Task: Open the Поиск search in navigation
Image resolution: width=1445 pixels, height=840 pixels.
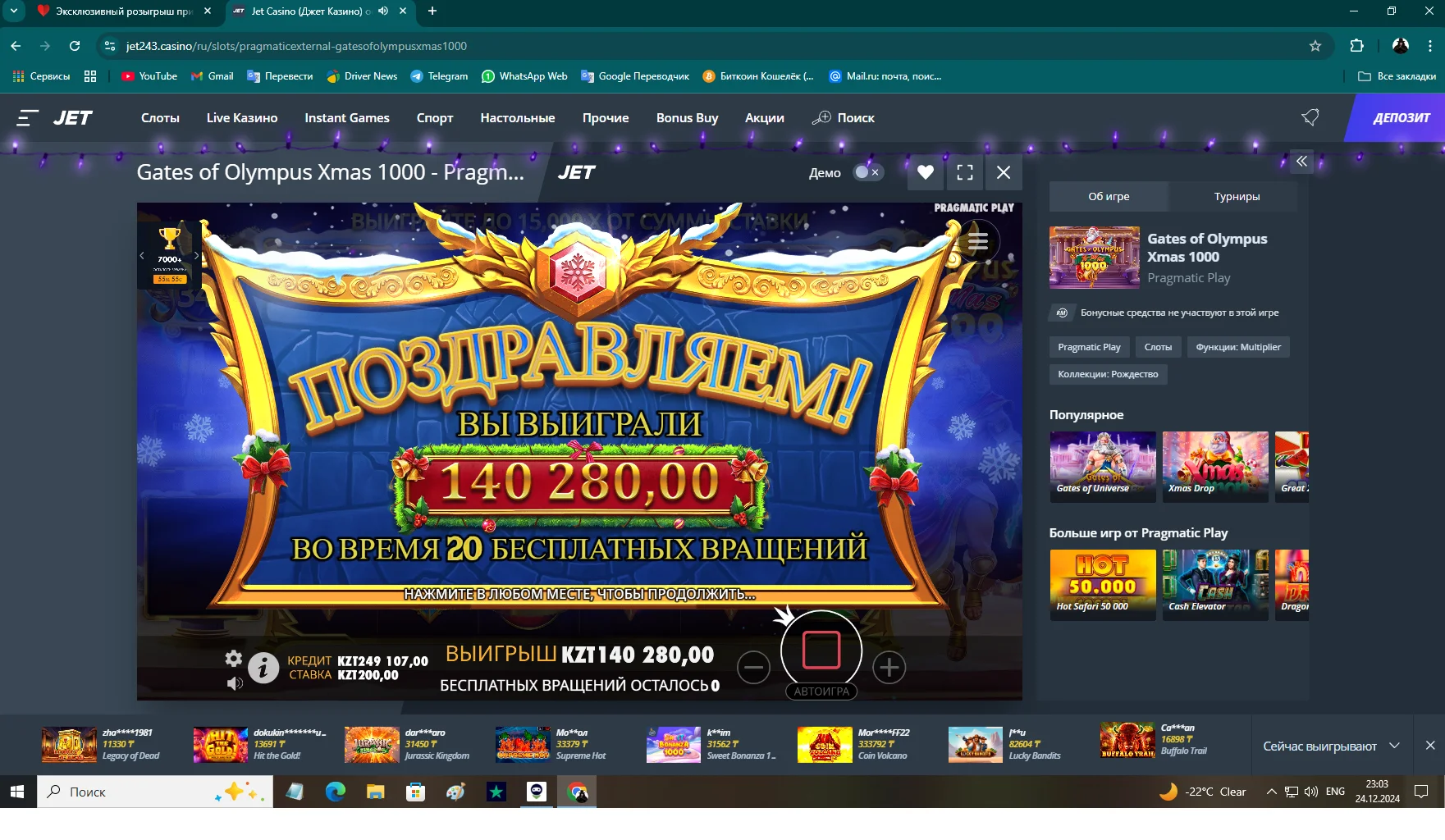Action: coord(844,118)
